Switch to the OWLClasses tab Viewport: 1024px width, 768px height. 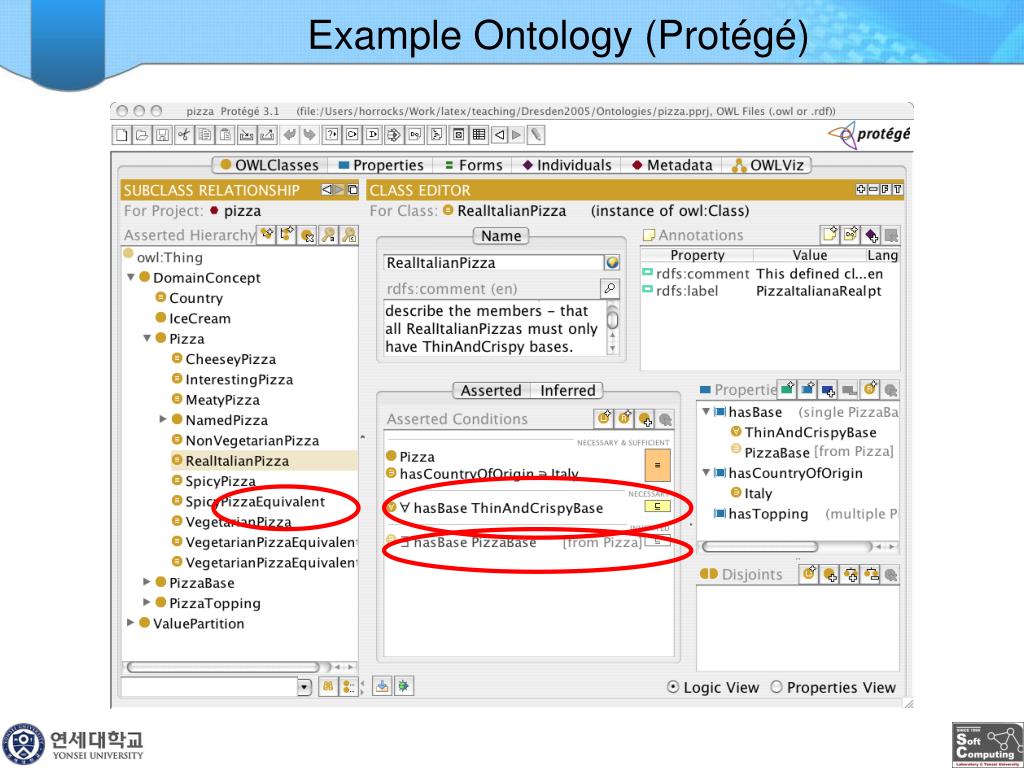click(x=270, y=165)
